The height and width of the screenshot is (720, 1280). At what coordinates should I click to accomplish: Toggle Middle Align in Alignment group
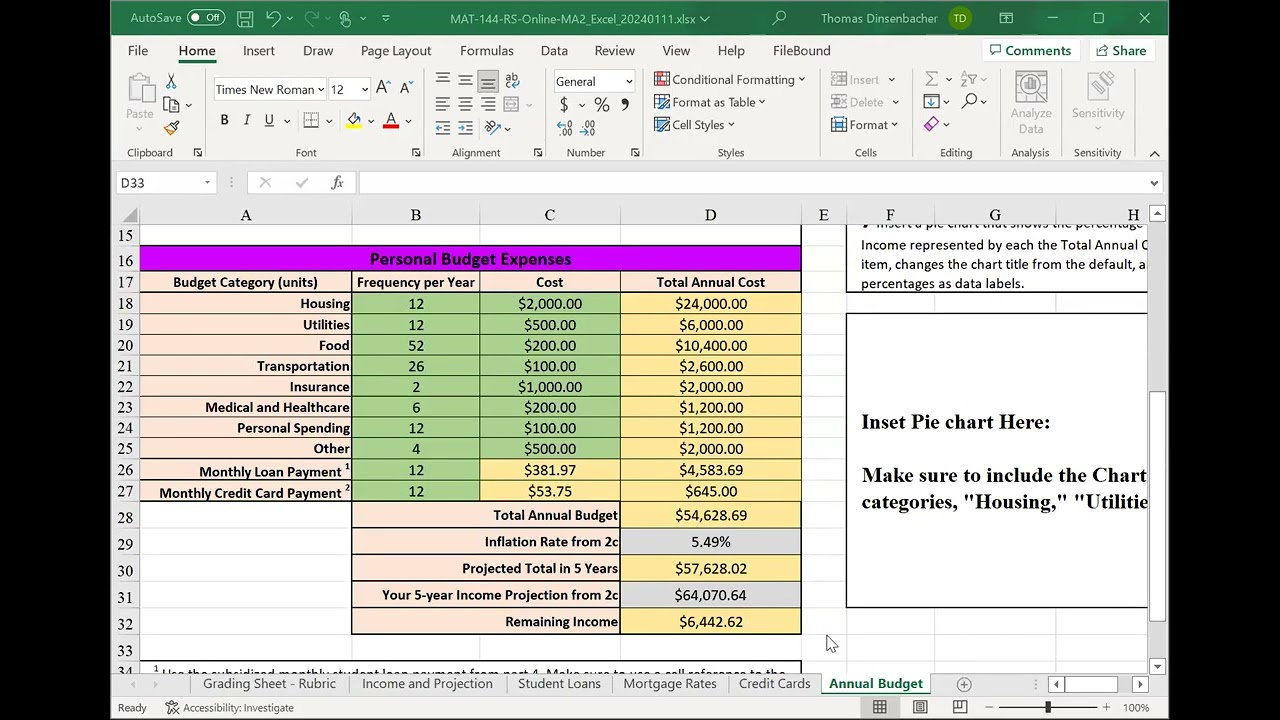point(465,80)
